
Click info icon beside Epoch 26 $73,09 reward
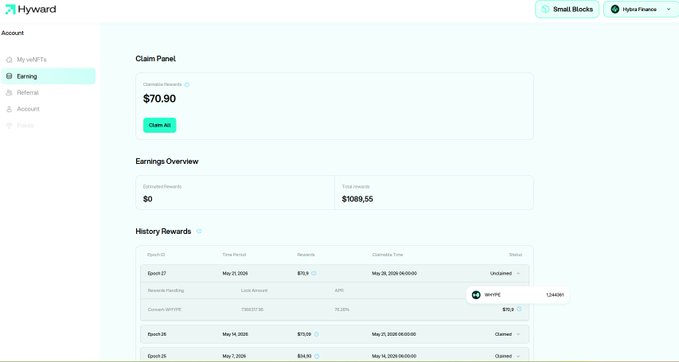(316, 334)
